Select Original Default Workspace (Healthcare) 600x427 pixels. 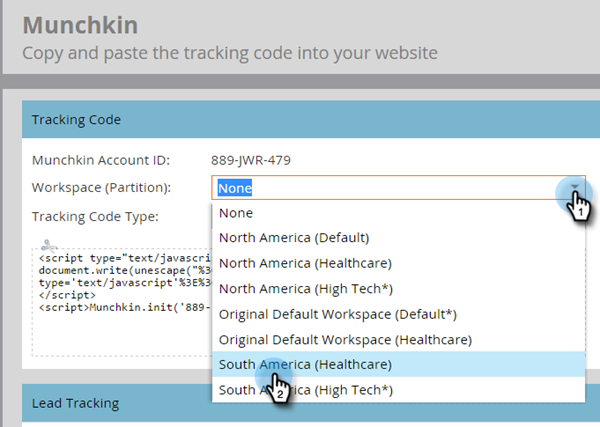click(x=398, y=339)
